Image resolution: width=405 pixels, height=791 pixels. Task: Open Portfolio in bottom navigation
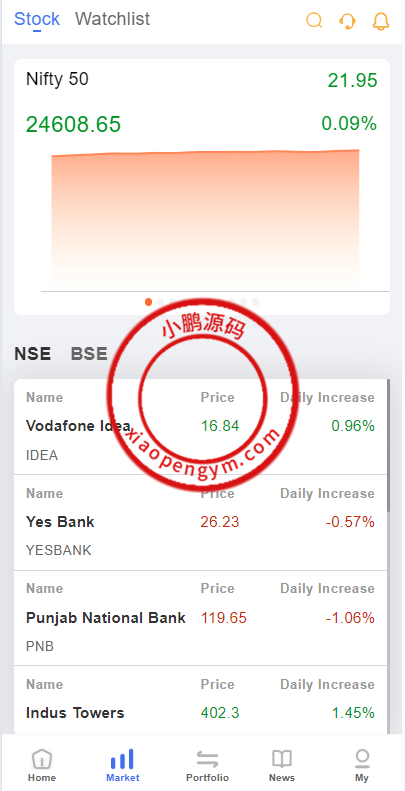click(207, 765)
